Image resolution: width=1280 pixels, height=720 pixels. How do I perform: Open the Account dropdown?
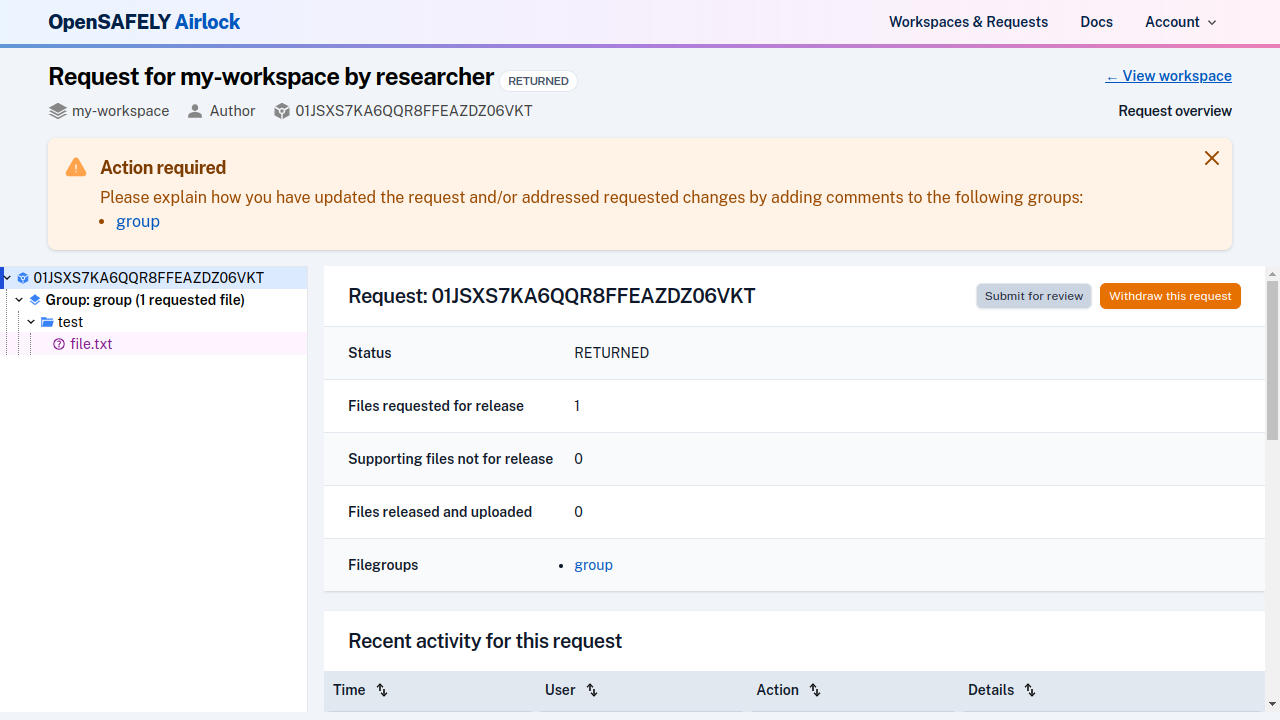pos(1180,22)
